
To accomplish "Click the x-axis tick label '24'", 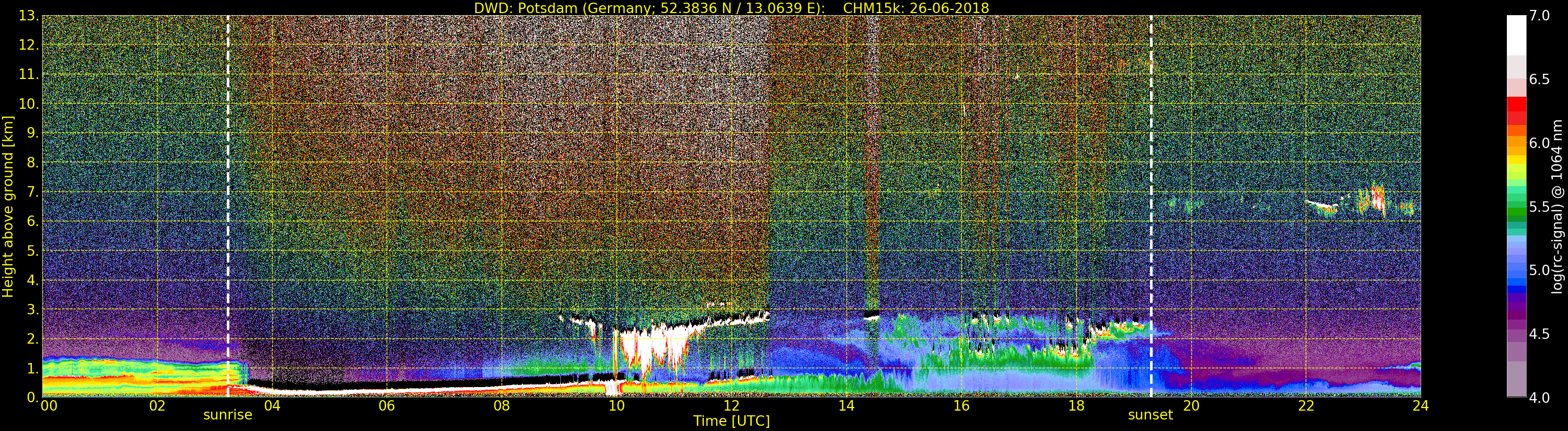I will pyautogui.click(x=1420, y=406).
